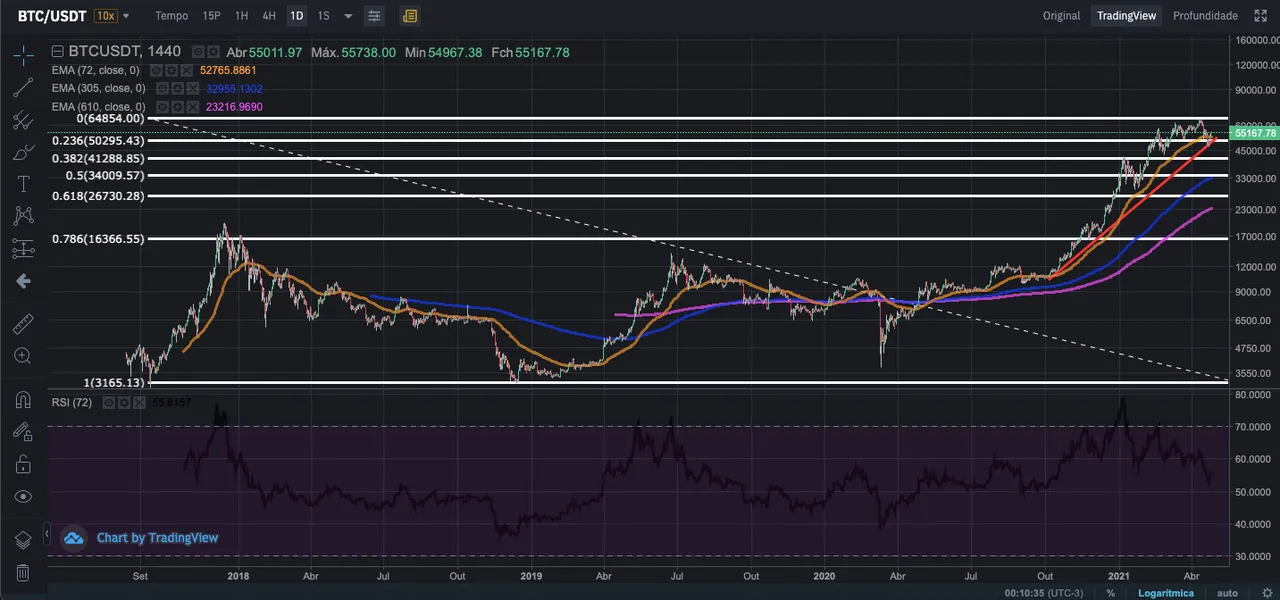Select the chart patterns tool
Image resolution: width=1280 pixels, height=600 pixels.
(x=23, y=216)
